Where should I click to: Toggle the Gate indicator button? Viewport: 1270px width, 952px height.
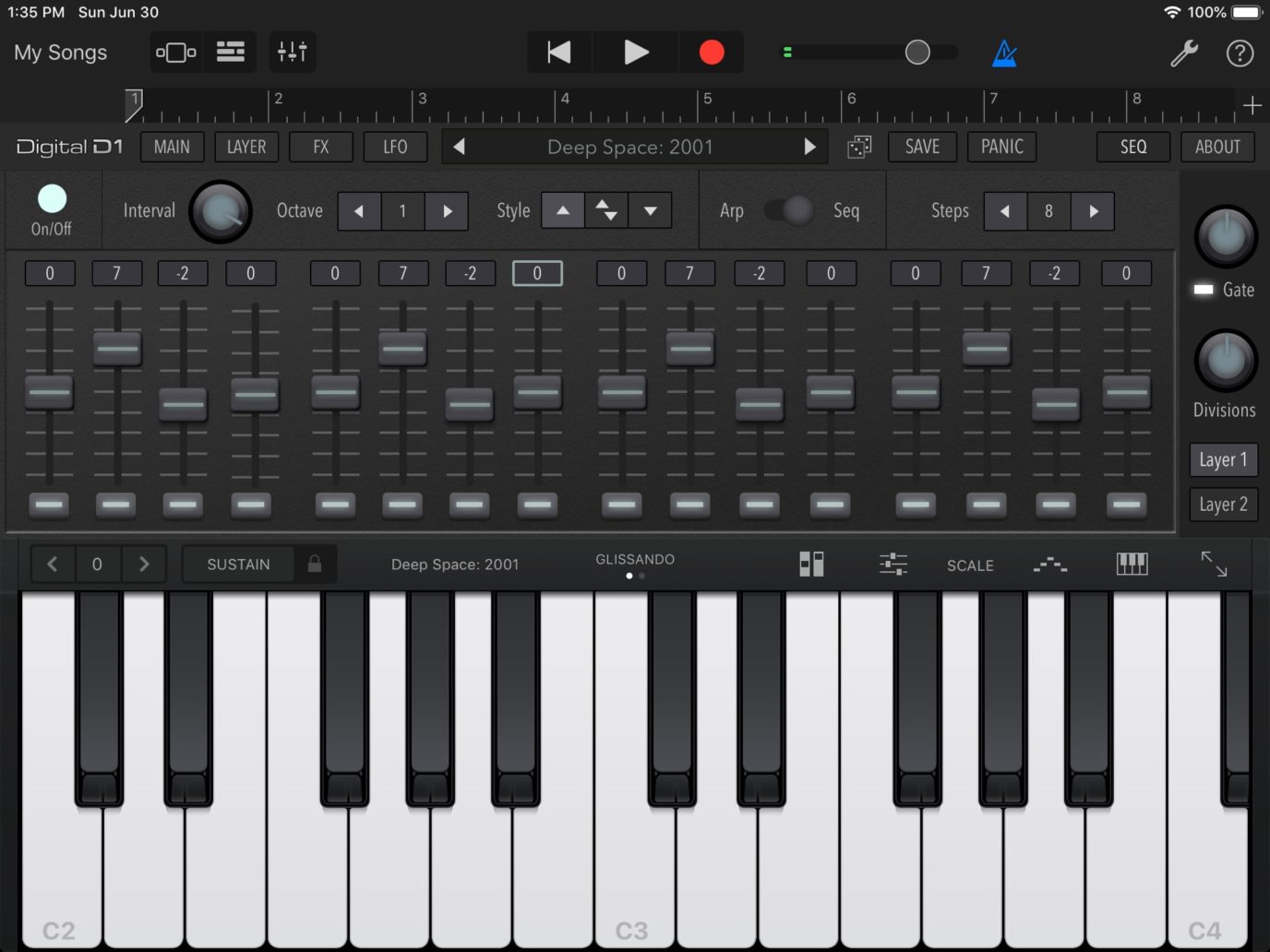(x=1204, y=290)
